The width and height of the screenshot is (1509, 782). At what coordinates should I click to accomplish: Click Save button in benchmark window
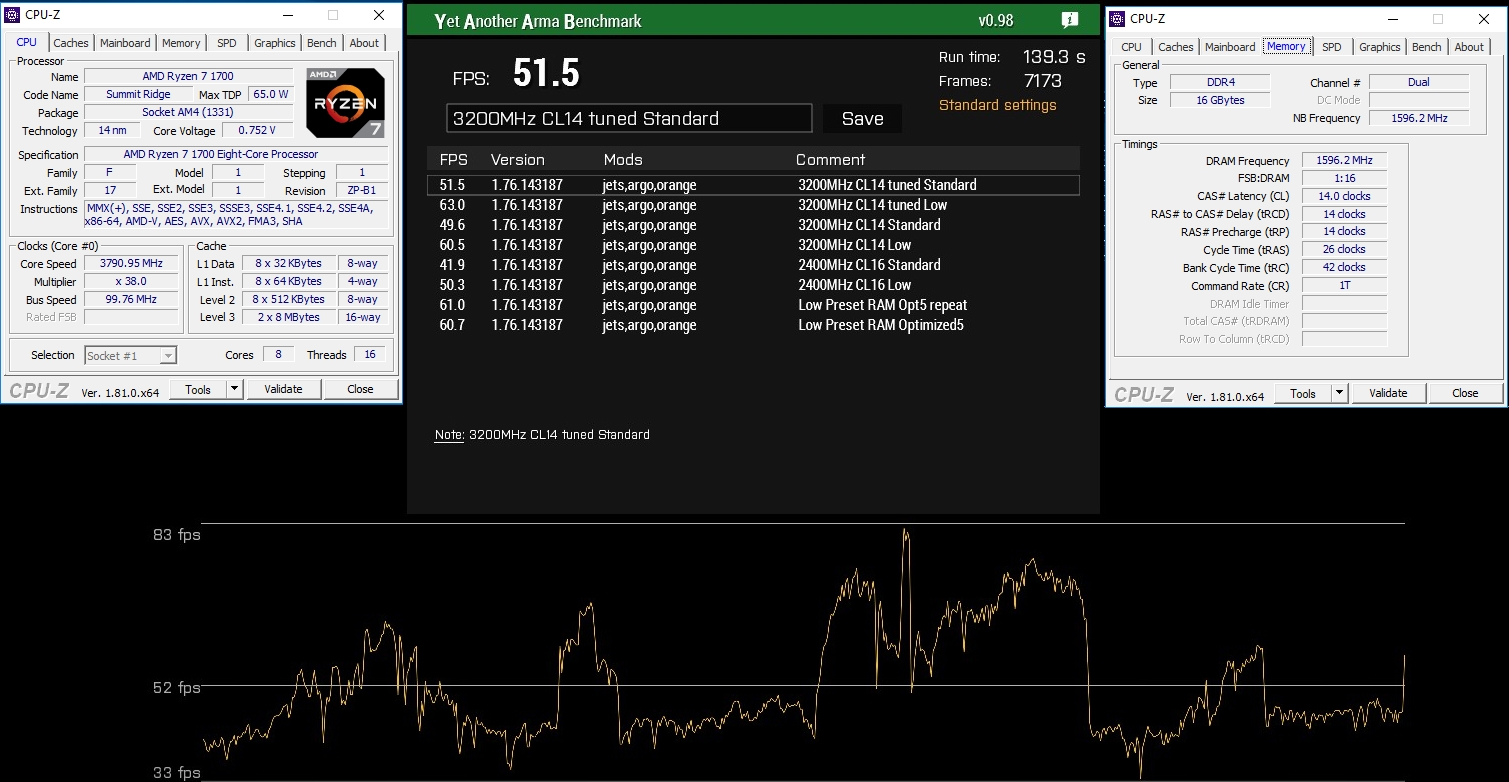[x=862, y=118]
